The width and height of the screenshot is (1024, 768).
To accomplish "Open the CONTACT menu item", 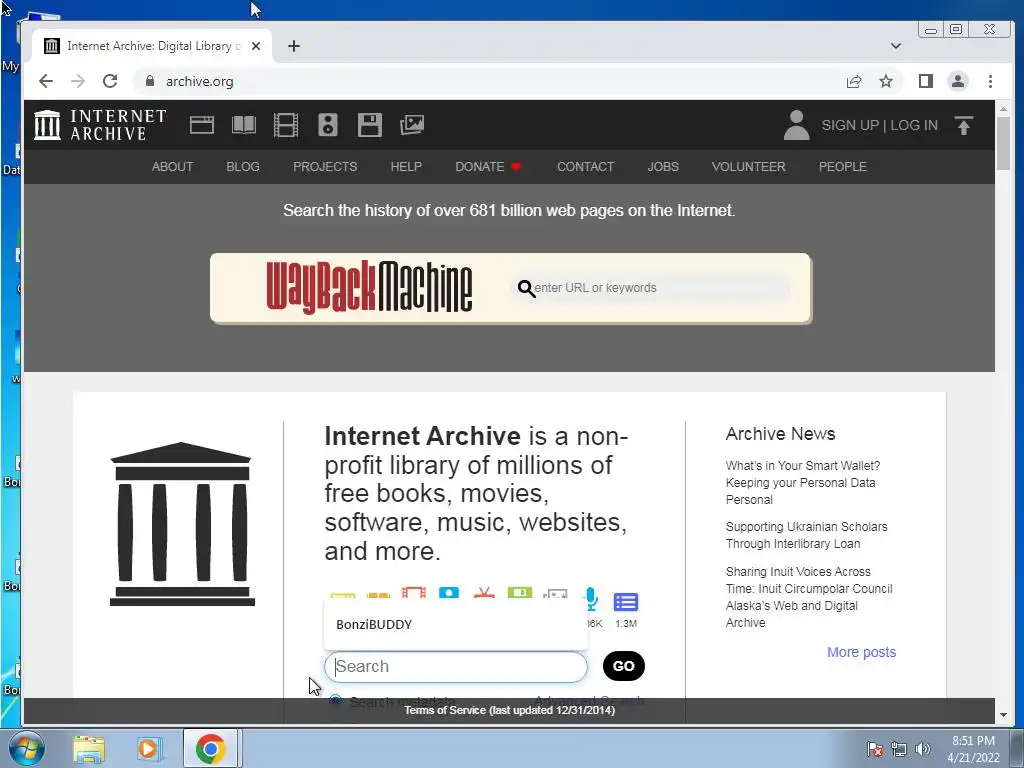I will 585,167.
